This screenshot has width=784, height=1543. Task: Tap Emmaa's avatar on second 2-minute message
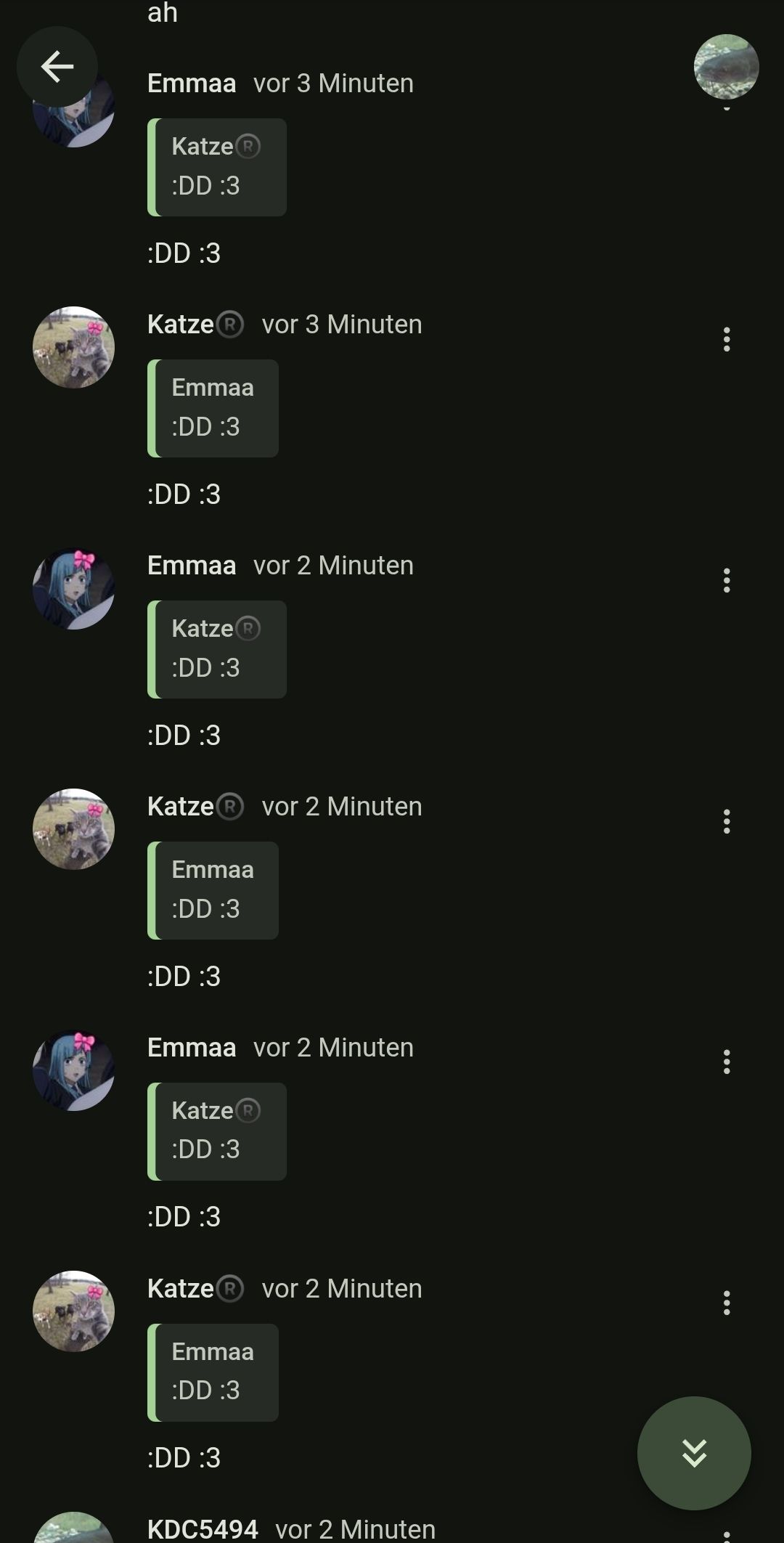click(73, 1070)
